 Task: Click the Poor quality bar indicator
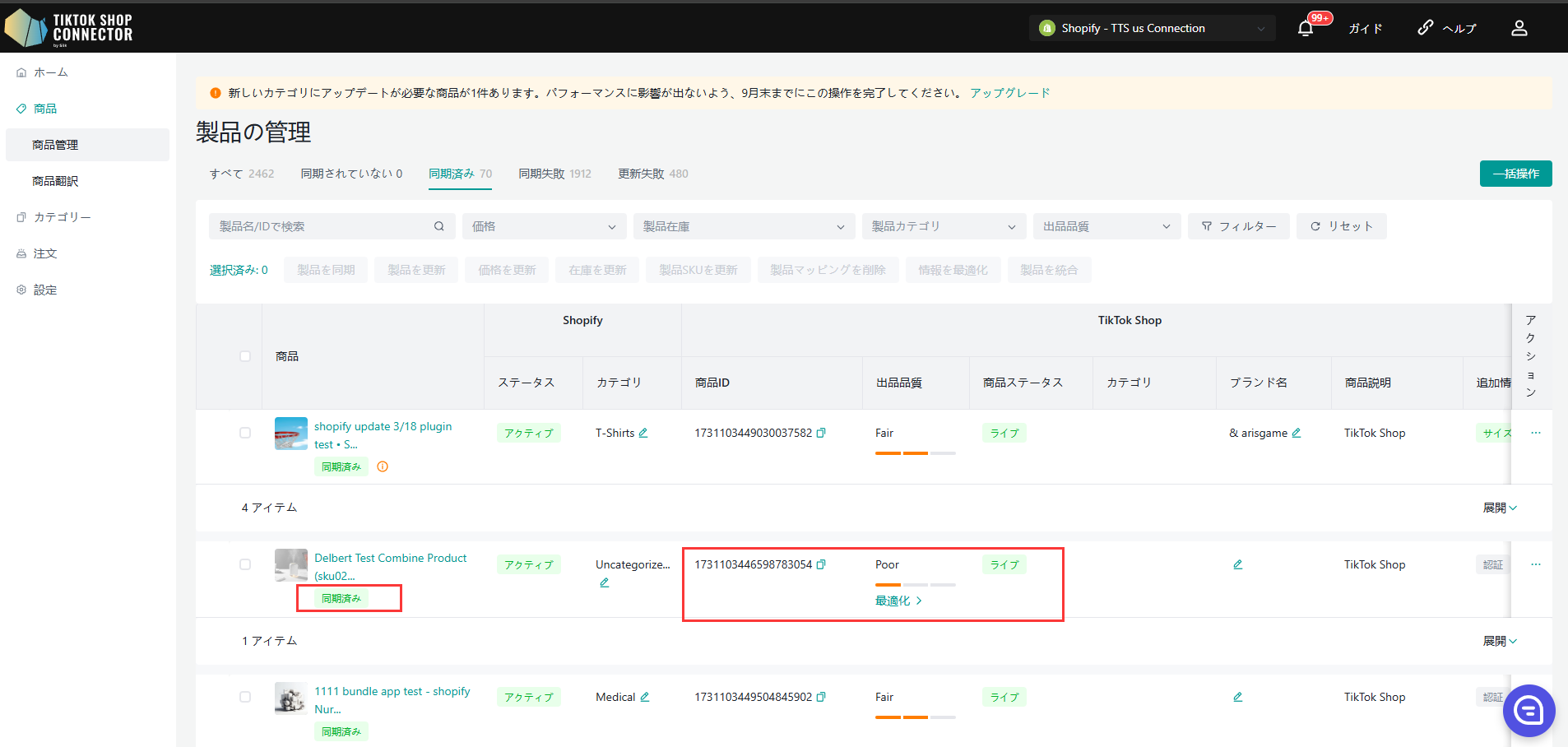pos(915,585)
